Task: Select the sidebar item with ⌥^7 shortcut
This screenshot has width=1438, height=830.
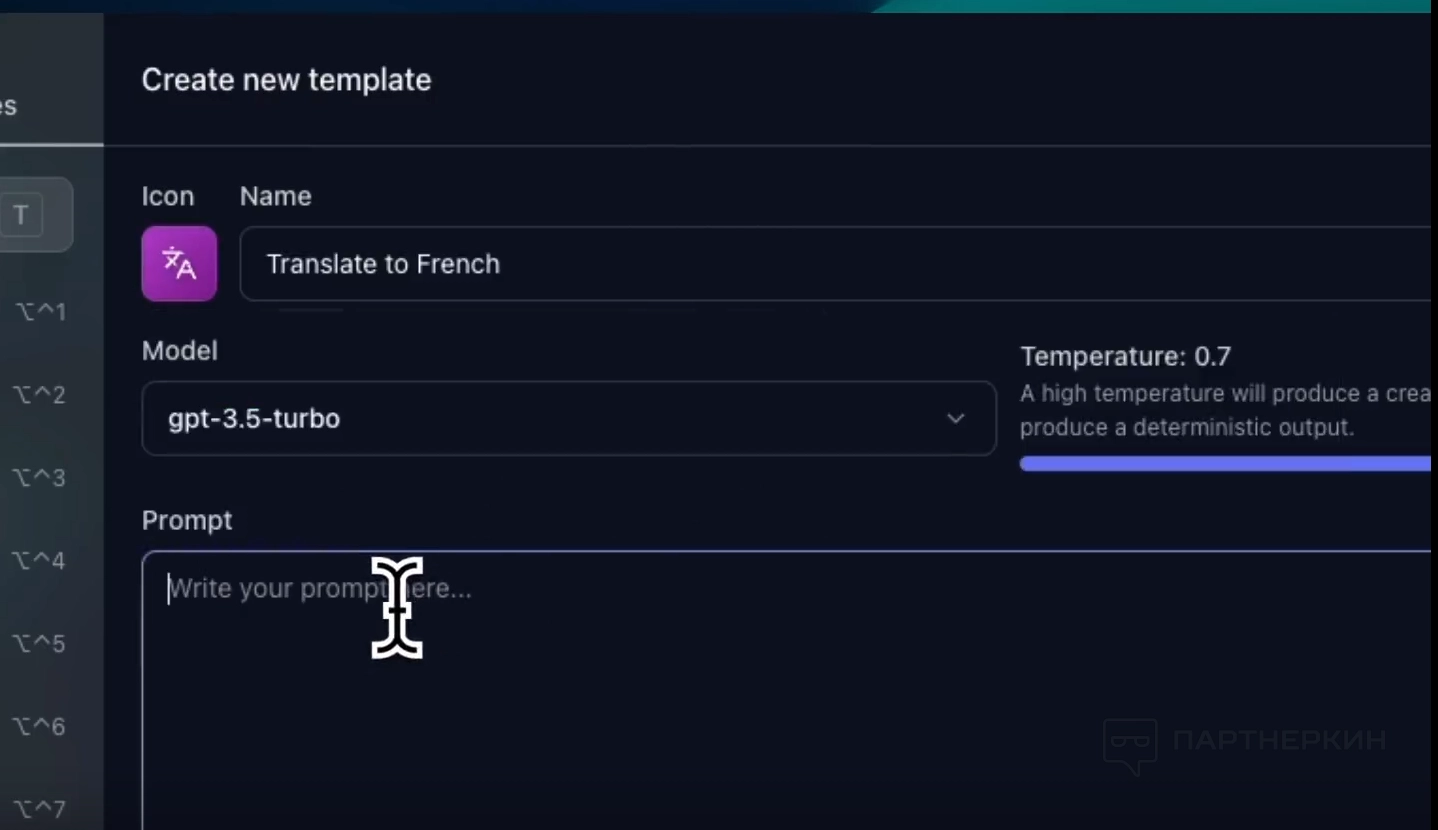Action: pos(40,808)
